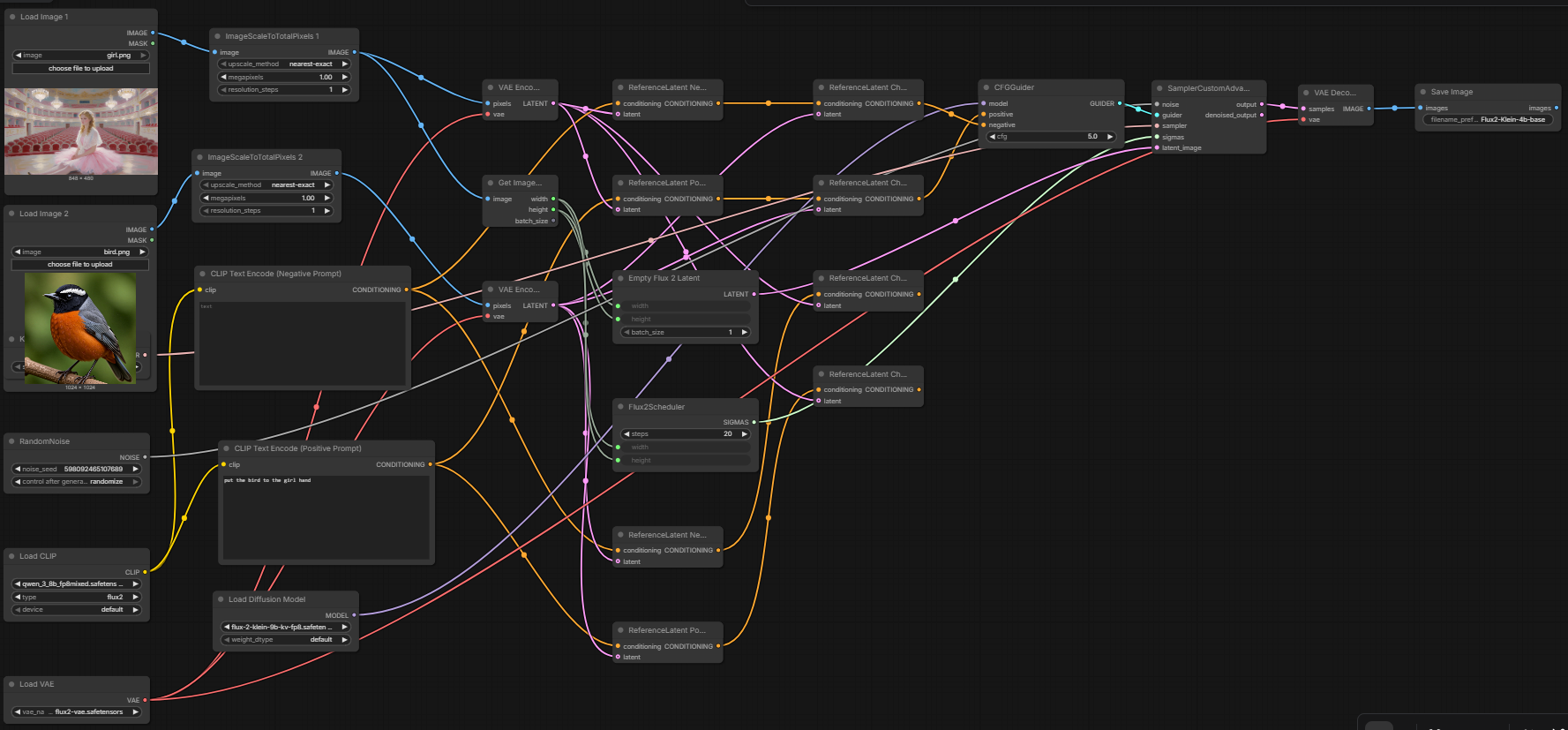Collapse the Load Diffusion Model node dot

221,599
